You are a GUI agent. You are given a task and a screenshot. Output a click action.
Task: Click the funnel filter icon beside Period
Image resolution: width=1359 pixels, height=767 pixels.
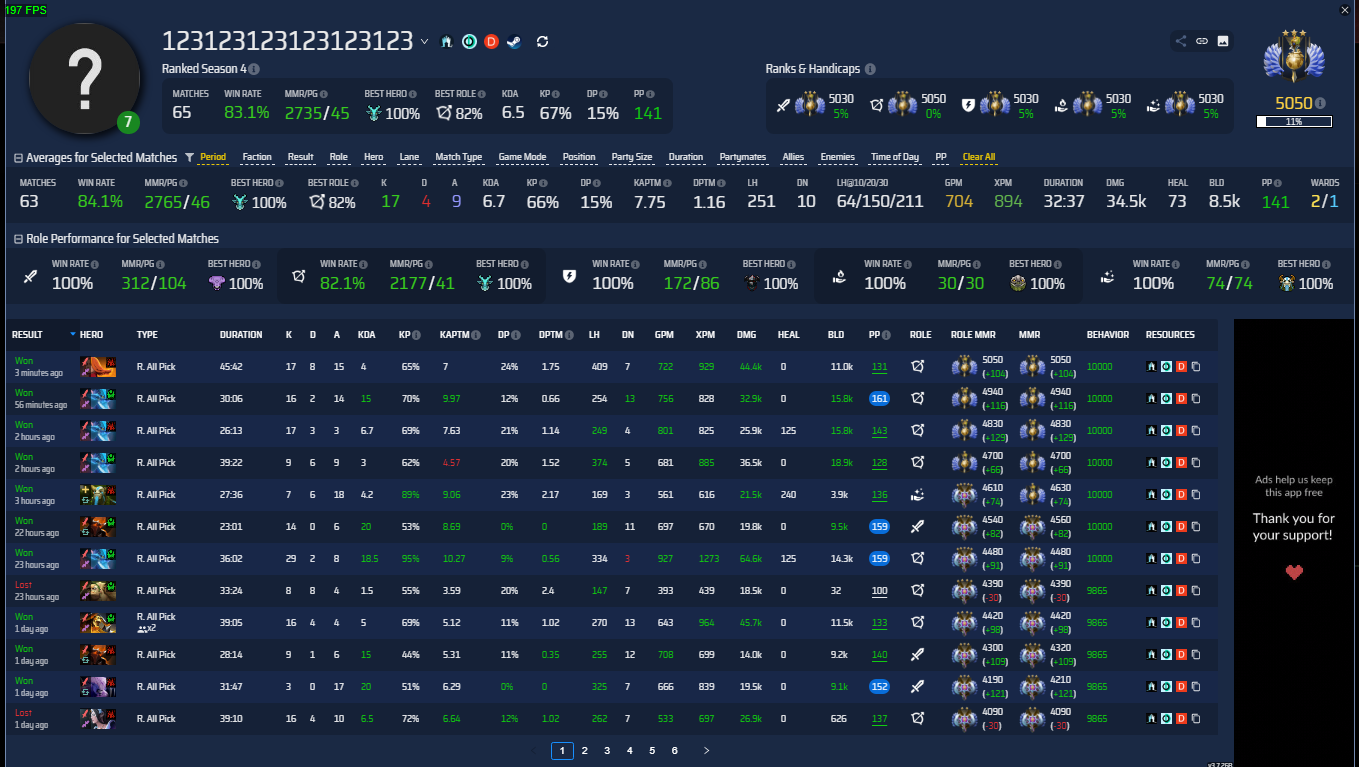pyautogui.click(x=189, y=157)
